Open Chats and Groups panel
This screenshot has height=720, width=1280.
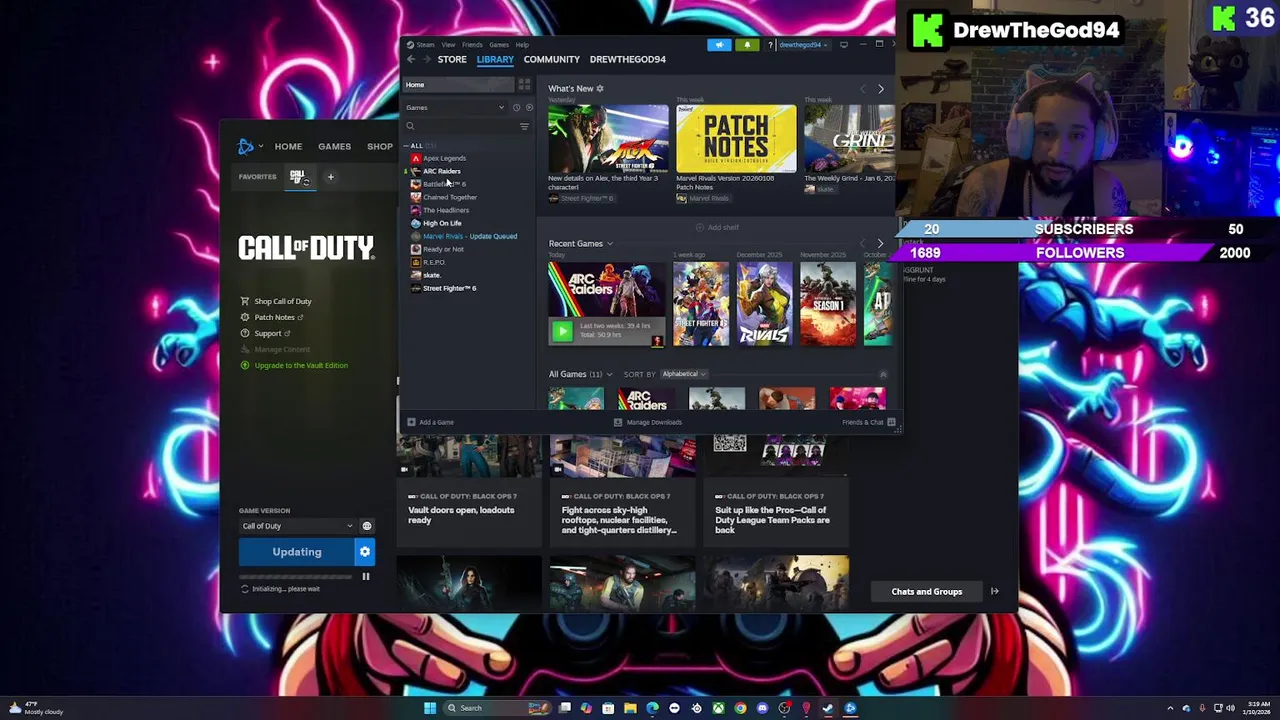[927, 592]
